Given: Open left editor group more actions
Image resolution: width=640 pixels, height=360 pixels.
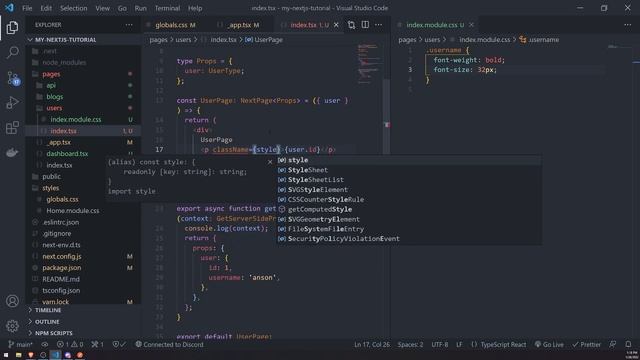Looking at the screenshot, I should 379,25.
